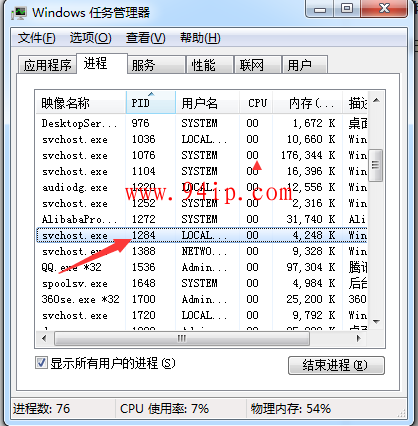Select spoolsv.exe process row
Screen dimensions: 418x426
[x=202, y=283]
